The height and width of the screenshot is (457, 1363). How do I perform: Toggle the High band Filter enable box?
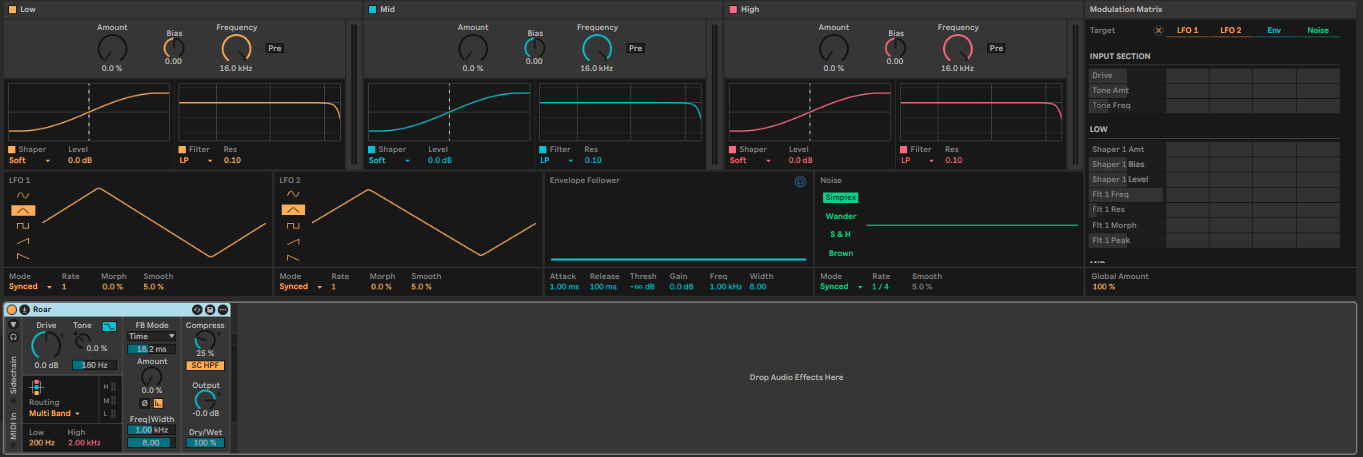point(905,149)
